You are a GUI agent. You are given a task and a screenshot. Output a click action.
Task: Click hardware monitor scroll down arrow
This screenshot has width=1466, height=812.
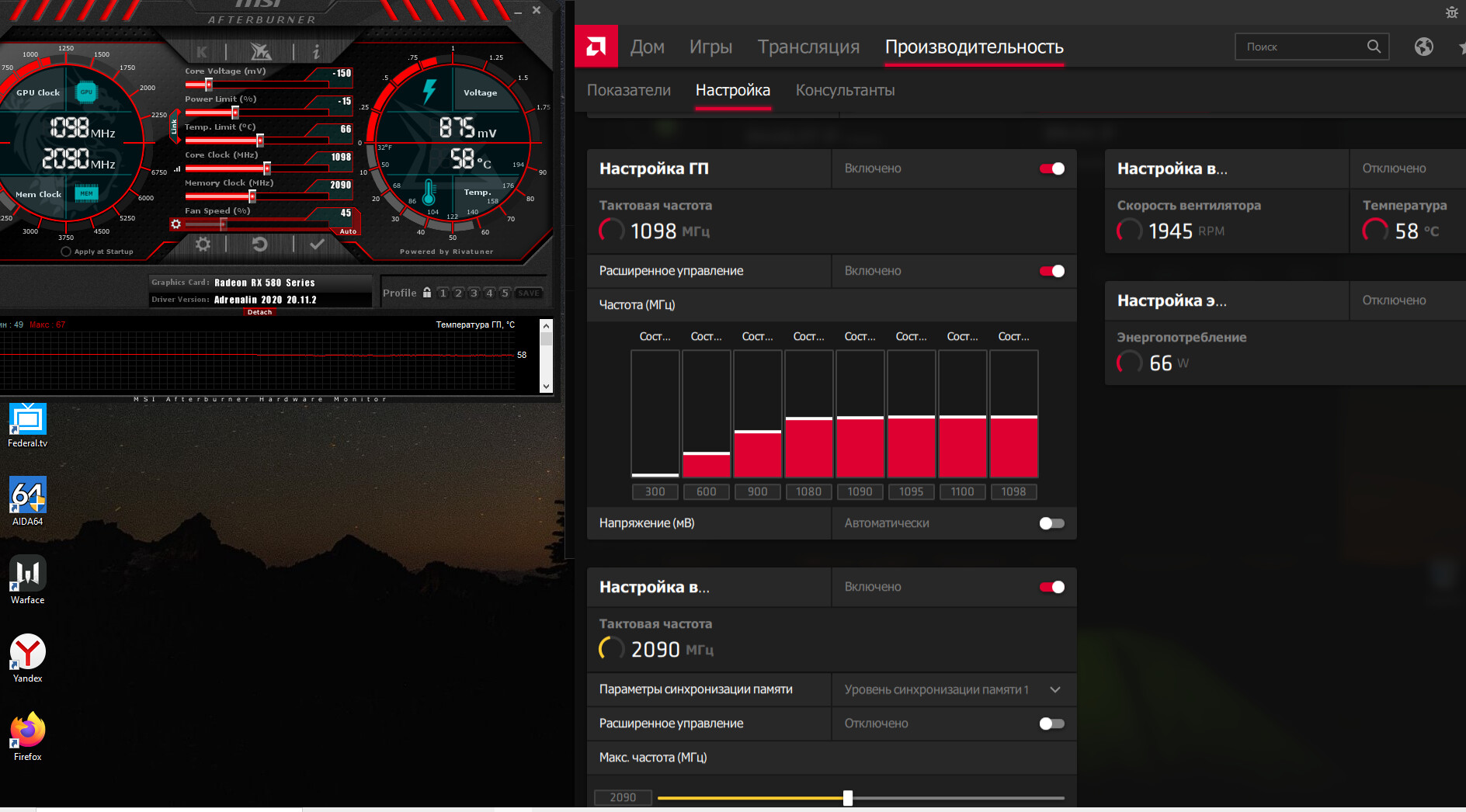[x=546, y=386]
